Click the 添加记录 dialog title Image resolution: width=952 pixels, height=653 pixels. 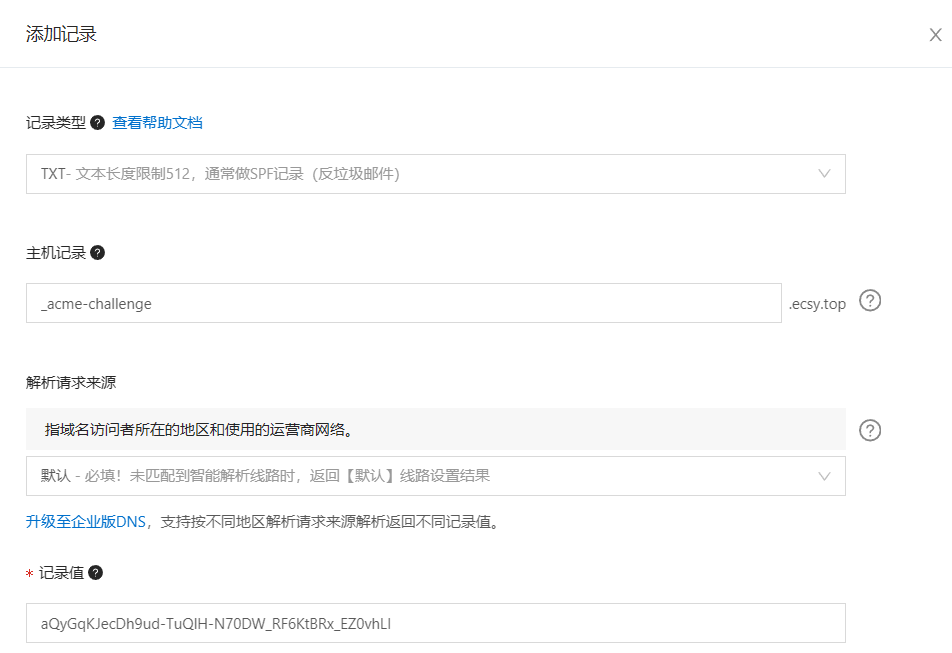[x=61, y=34]
